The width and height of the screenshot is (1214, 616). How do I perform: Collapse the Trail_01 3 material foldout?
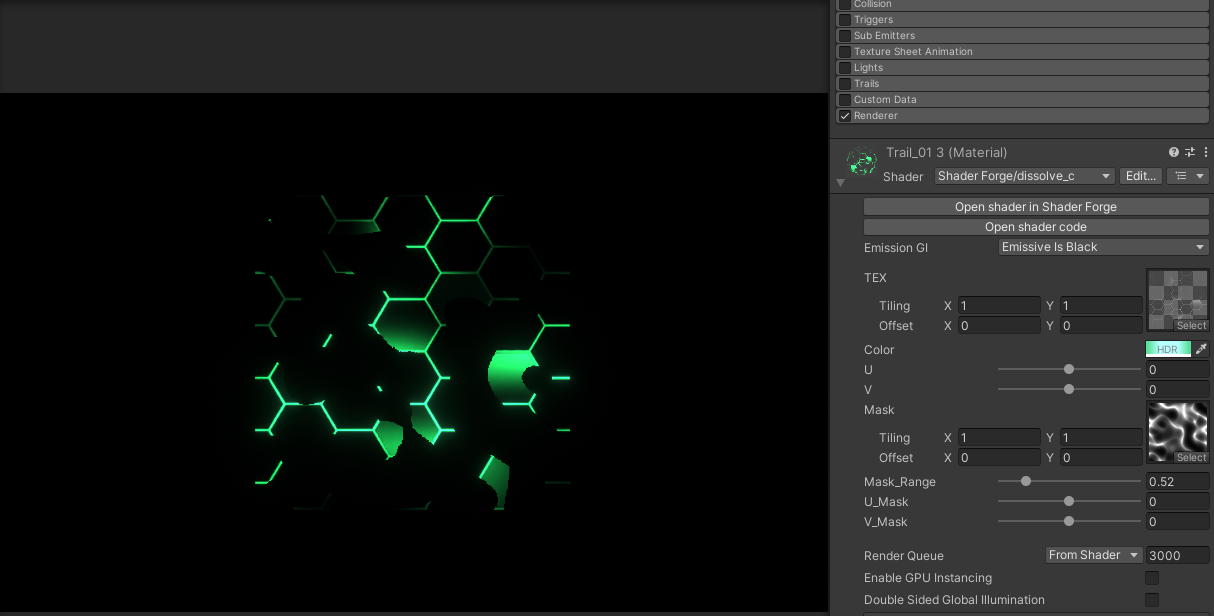point(840,182)
